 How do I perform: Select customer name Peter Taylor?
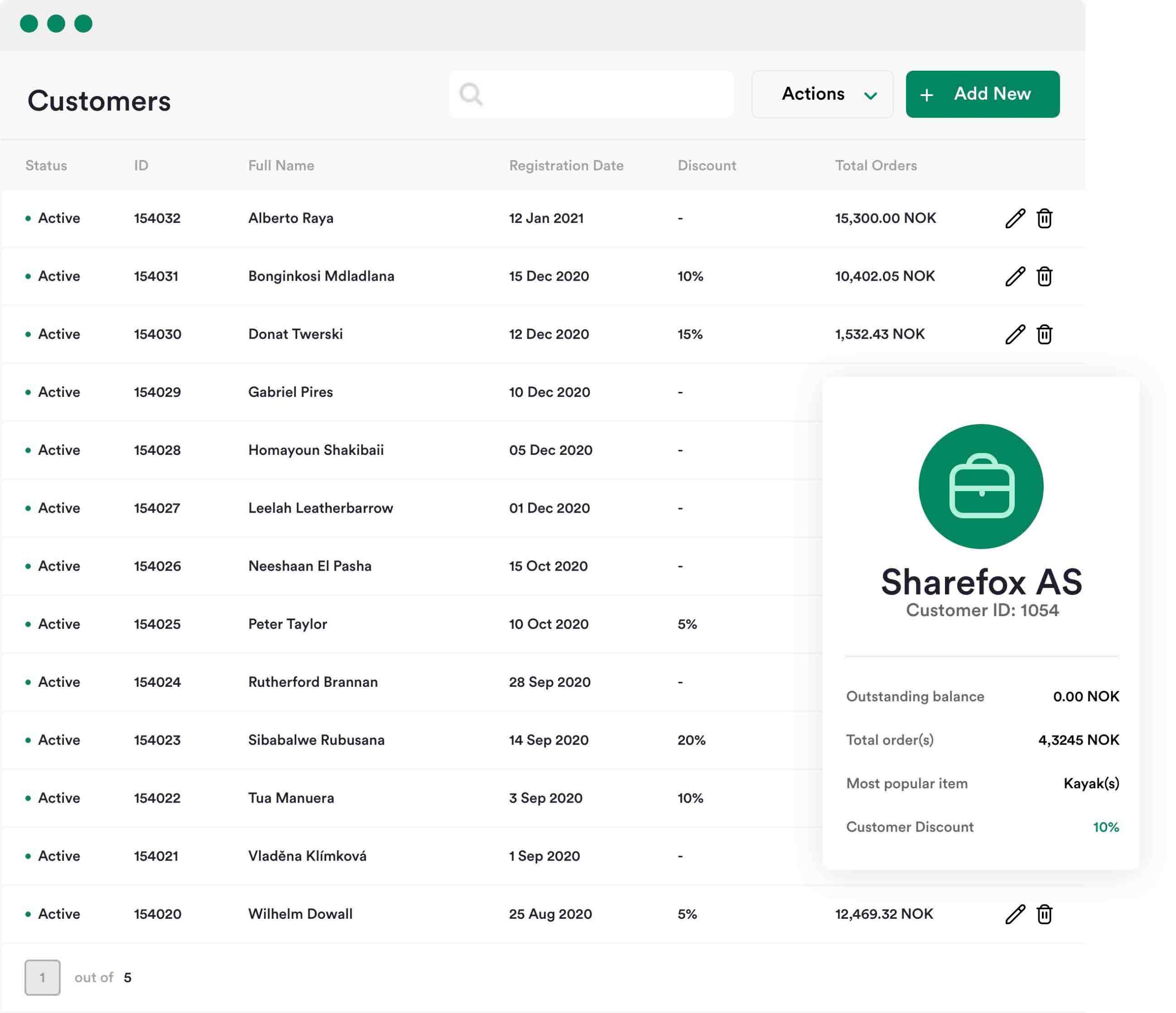288,624
